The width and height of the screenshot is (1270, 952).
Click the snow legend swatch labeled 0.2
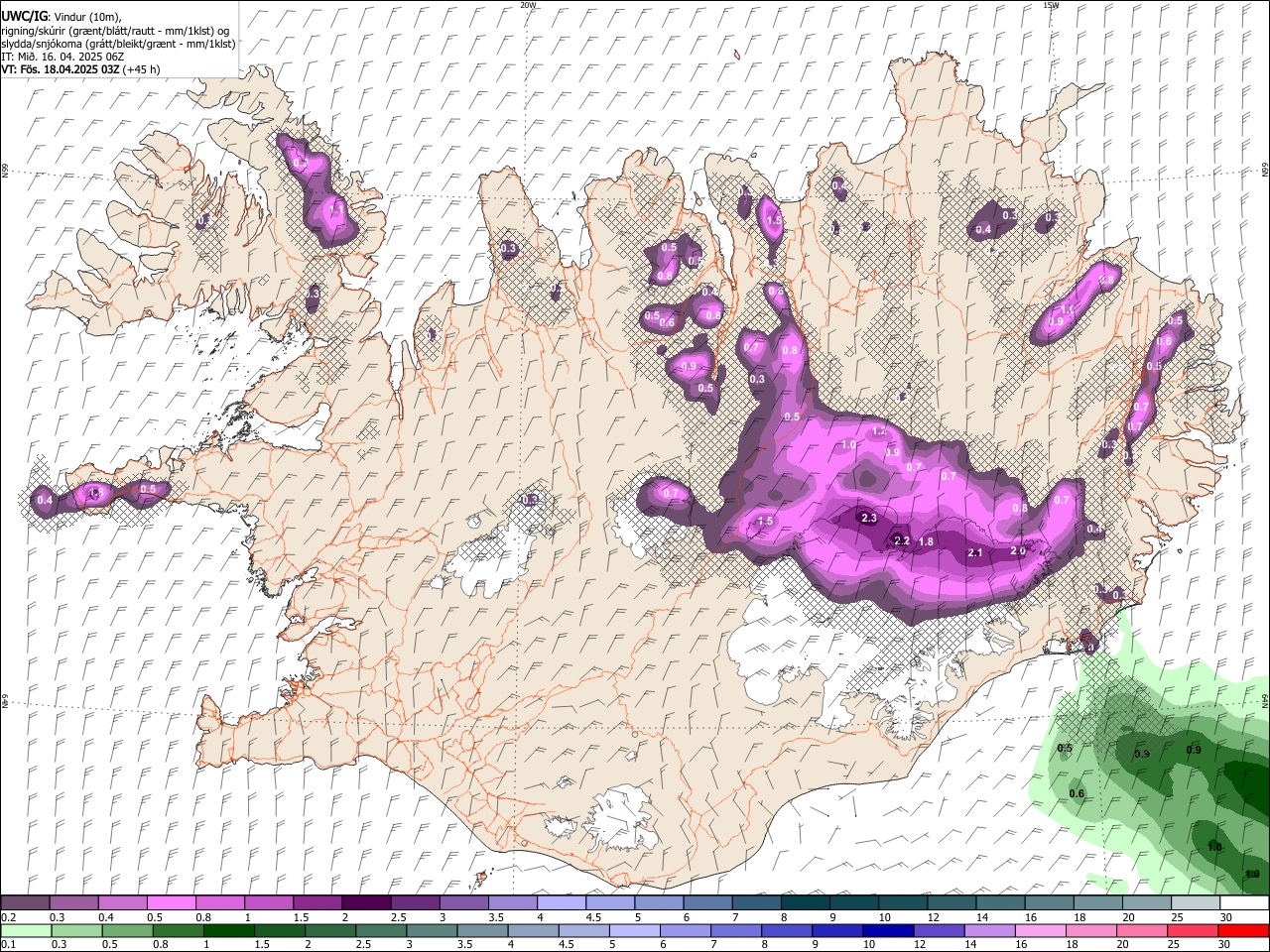[x=25, y=903]
